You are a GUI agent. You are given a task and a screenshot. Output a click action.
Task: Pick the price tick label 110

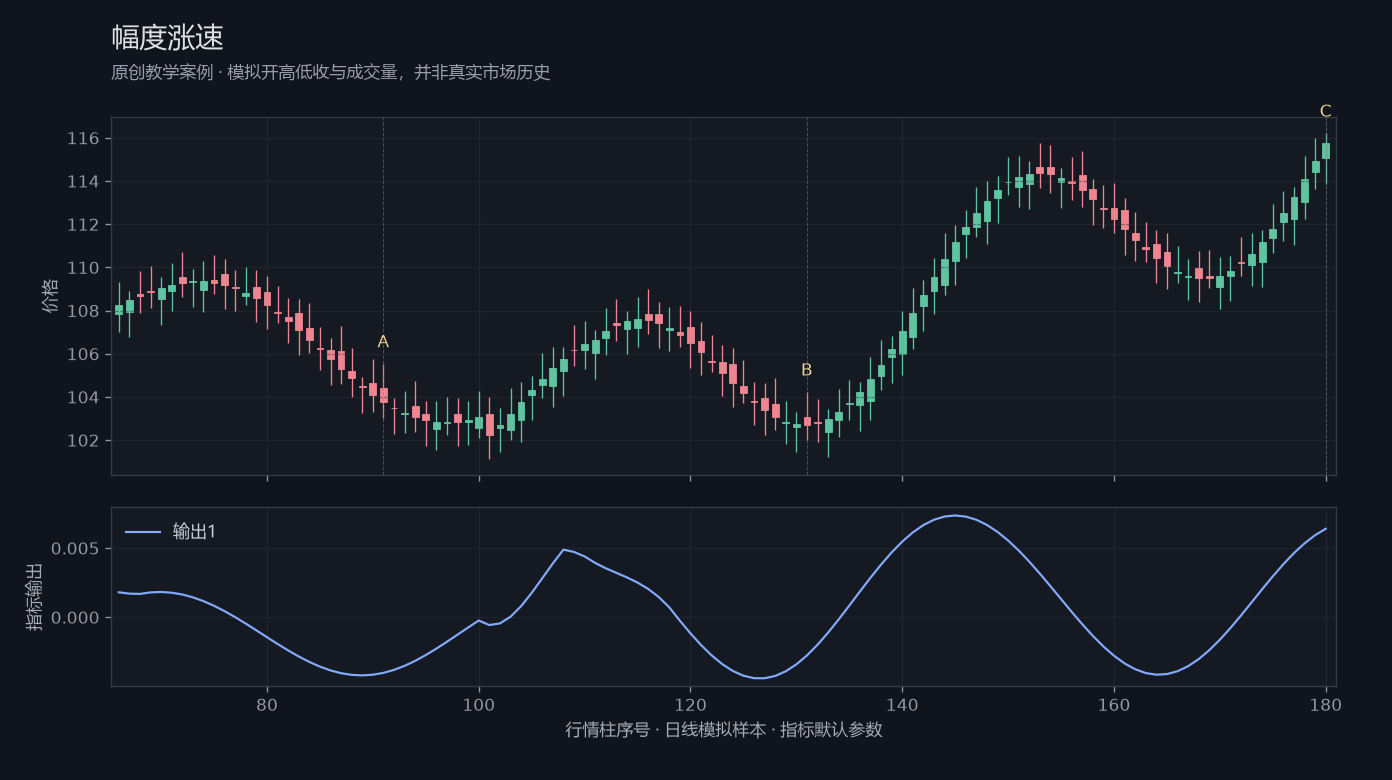[x=84, y=268]
